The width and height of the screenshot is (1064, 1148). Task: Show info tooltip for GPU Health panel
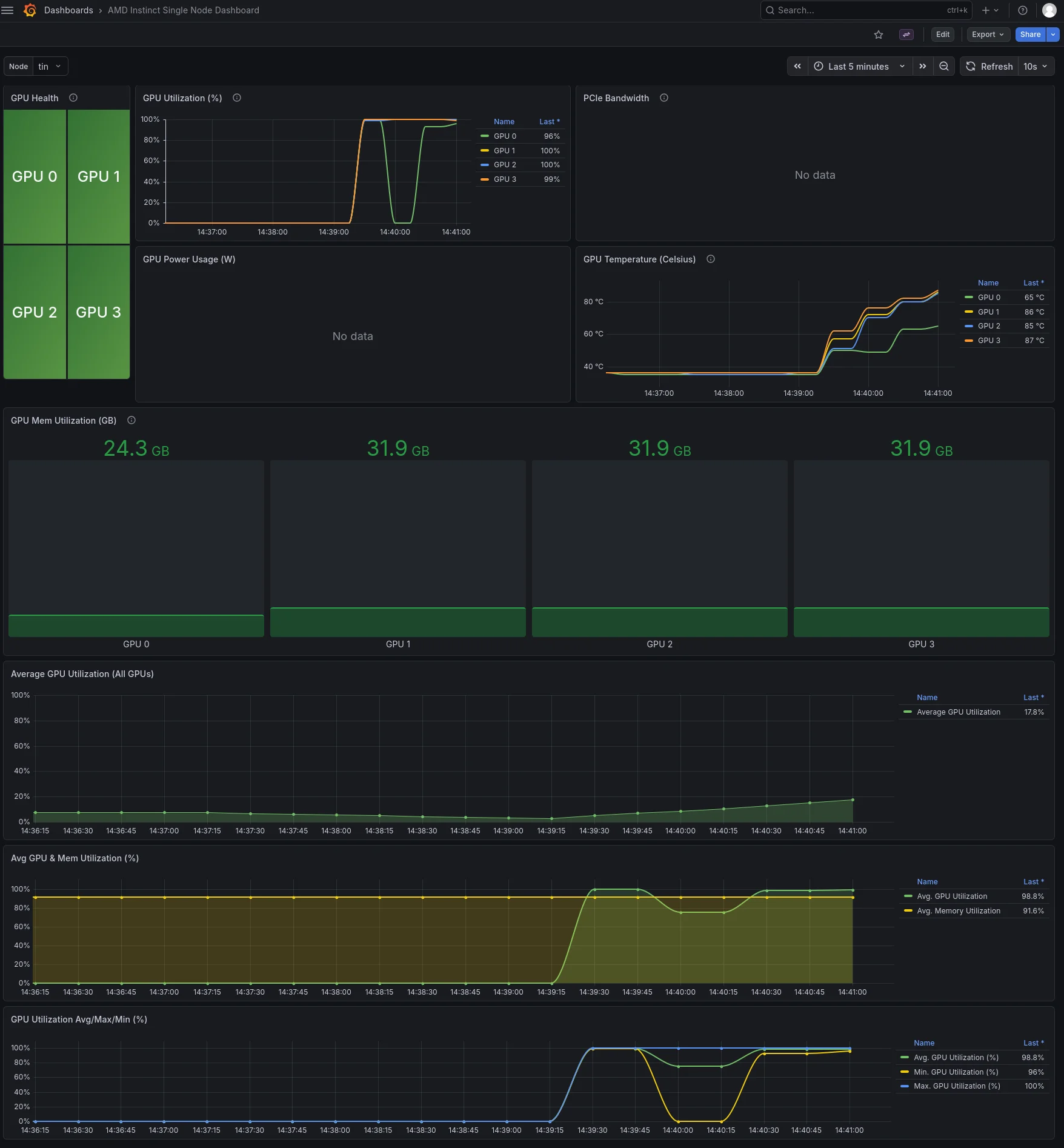click(73, 98)
